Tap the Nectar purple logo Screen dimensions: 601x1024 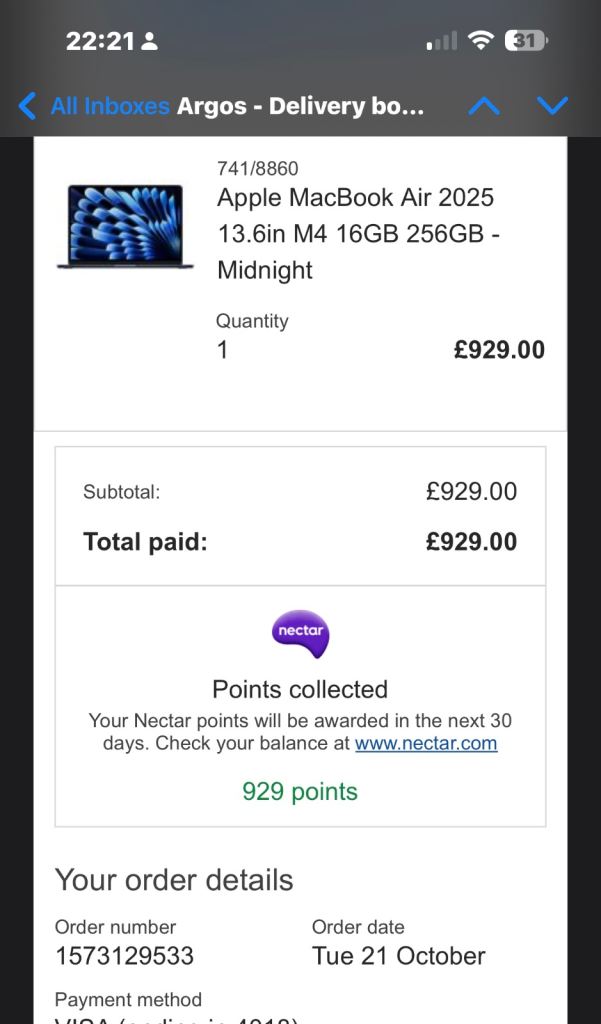(300, 634)
